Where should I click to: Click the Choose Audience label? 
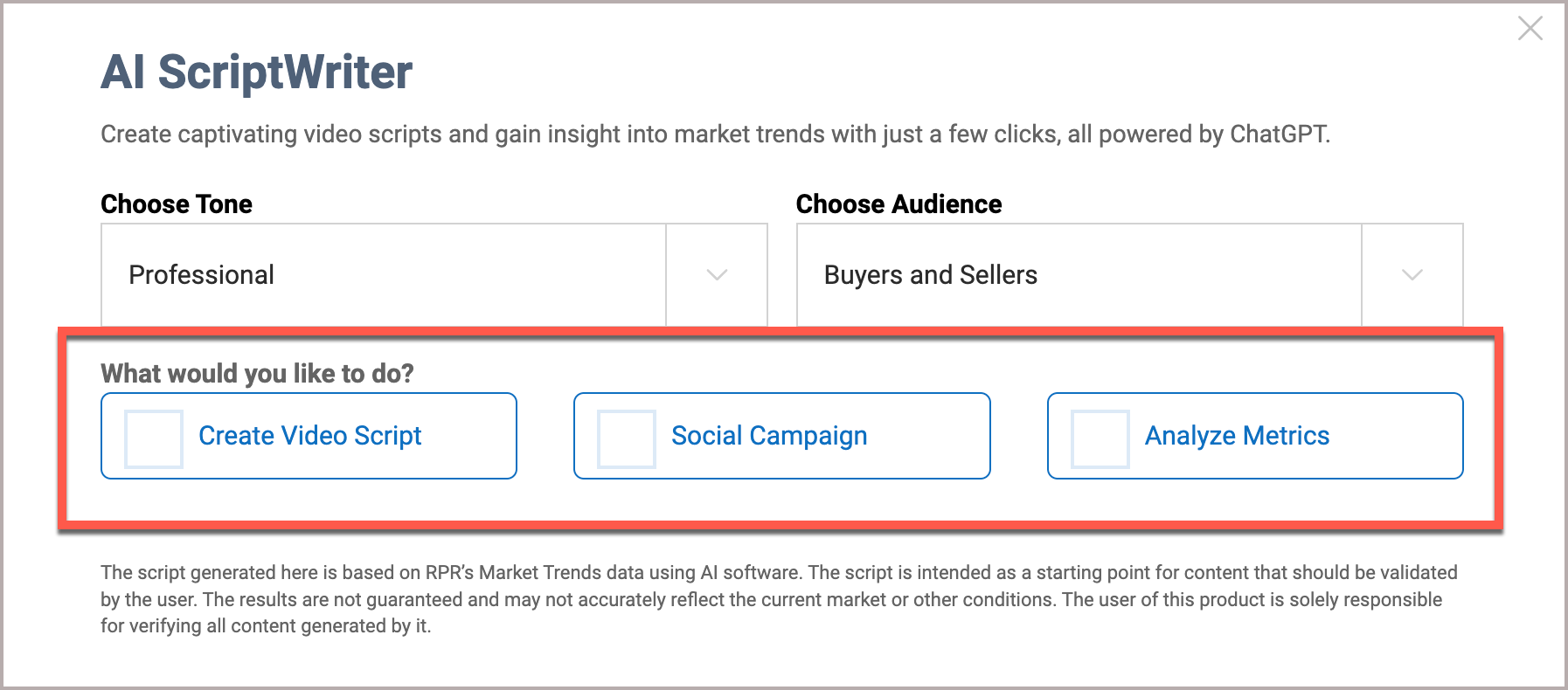(x=898, y=204)
